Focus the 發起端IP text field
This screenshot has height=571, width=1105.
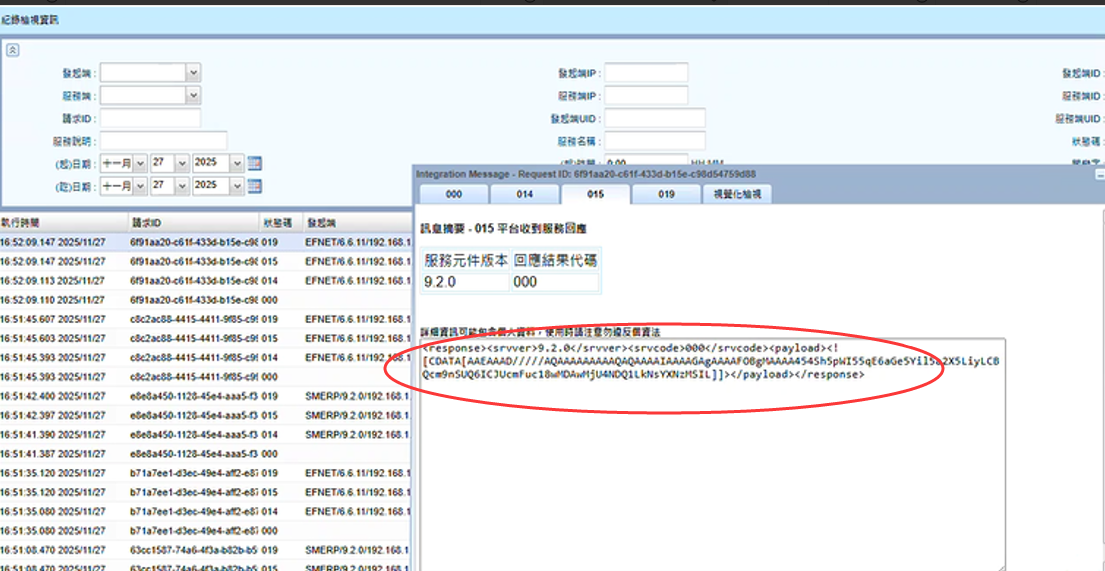pos(646,73)
